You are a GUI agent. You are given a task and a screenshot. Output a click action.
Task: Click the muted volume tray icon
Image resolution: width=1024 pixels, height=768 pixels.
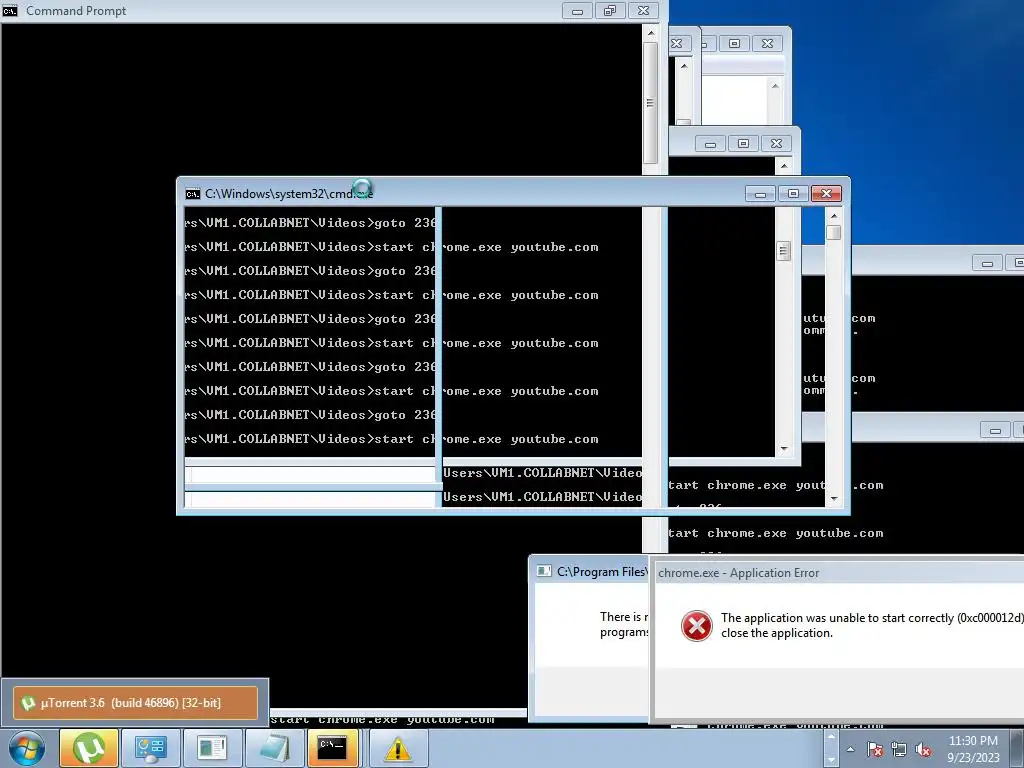coord(923,750)
